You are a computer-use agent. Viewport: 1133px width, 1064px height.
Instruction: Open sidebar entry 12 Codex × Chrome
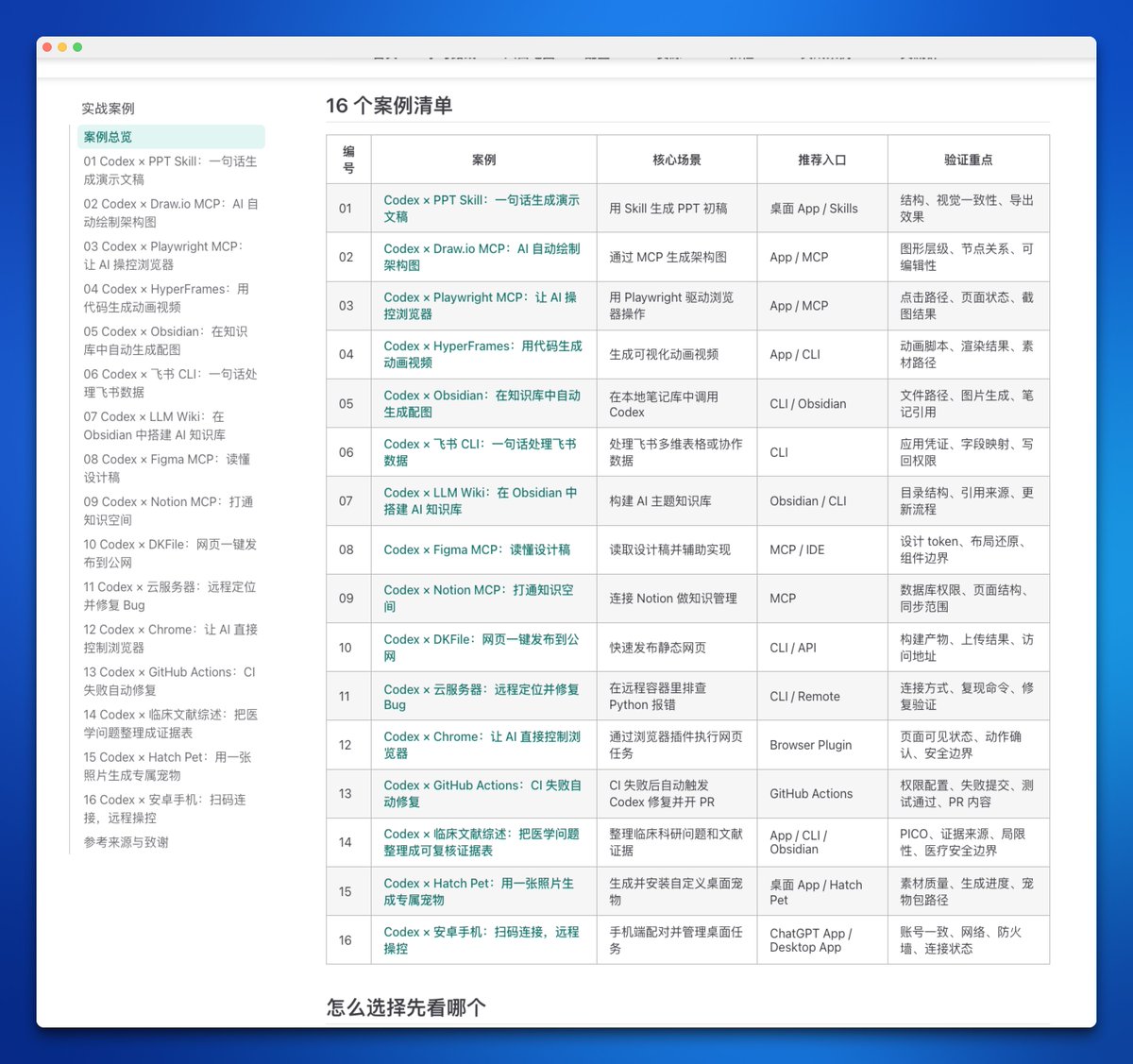170,638
